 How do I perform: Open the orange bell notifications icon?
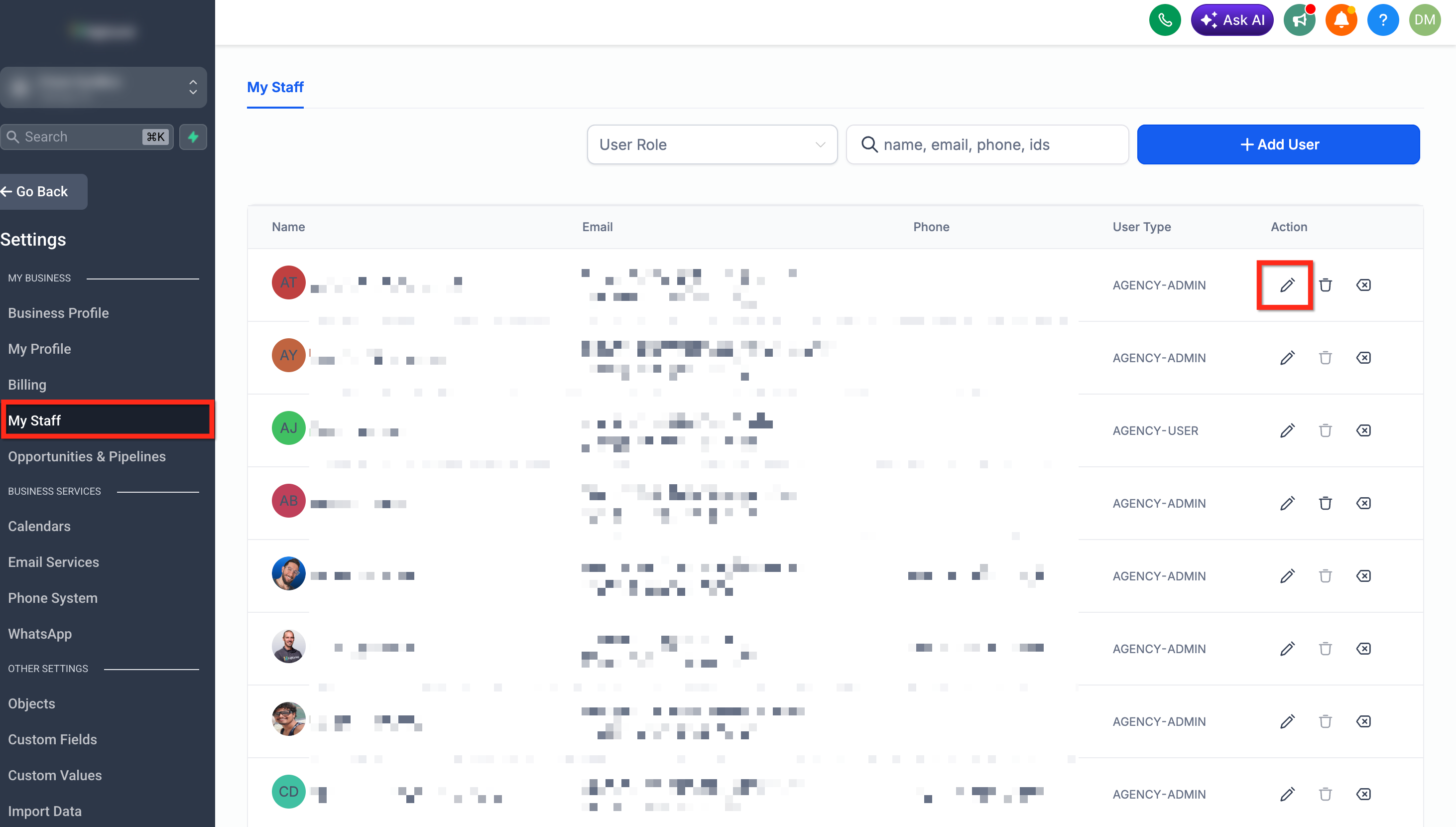1341,20
